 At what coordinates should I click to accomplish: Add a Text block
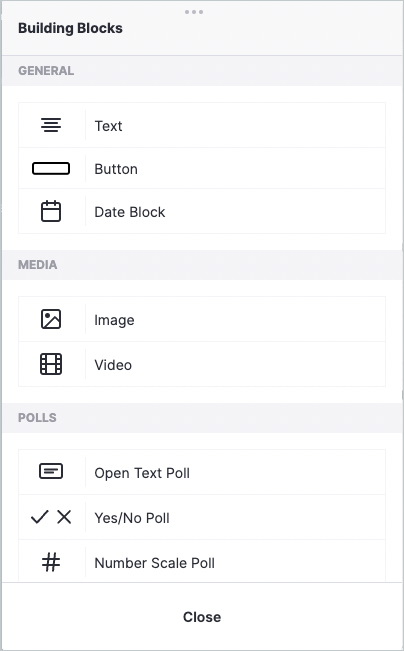point(108,126)
